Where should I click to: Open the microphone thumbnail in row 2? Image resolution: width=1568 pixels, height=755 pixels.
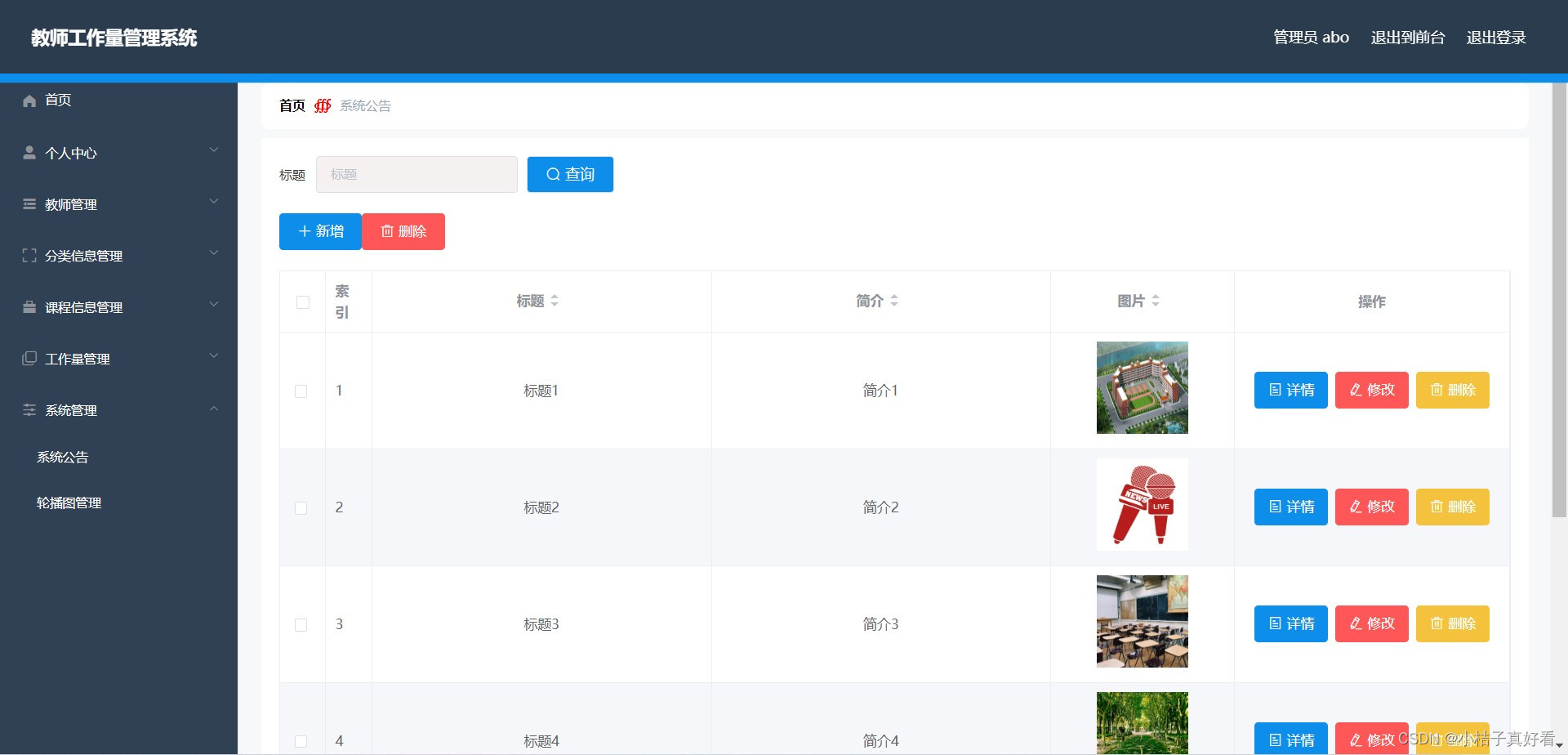pyautogui.click(x=1143, y=504)
